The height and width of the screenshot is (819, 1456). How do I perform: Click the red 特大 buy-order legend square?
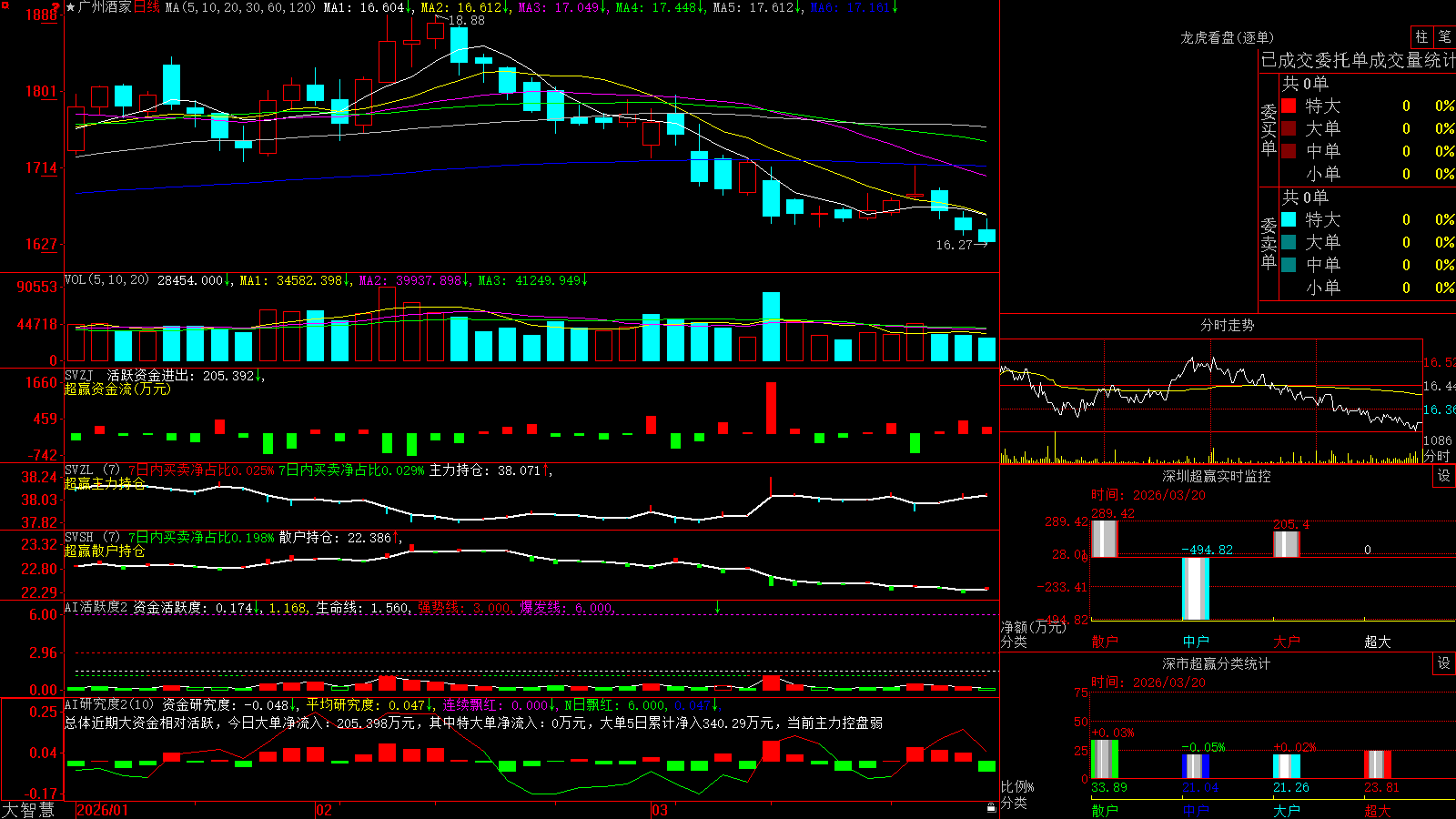[1289, 106]
